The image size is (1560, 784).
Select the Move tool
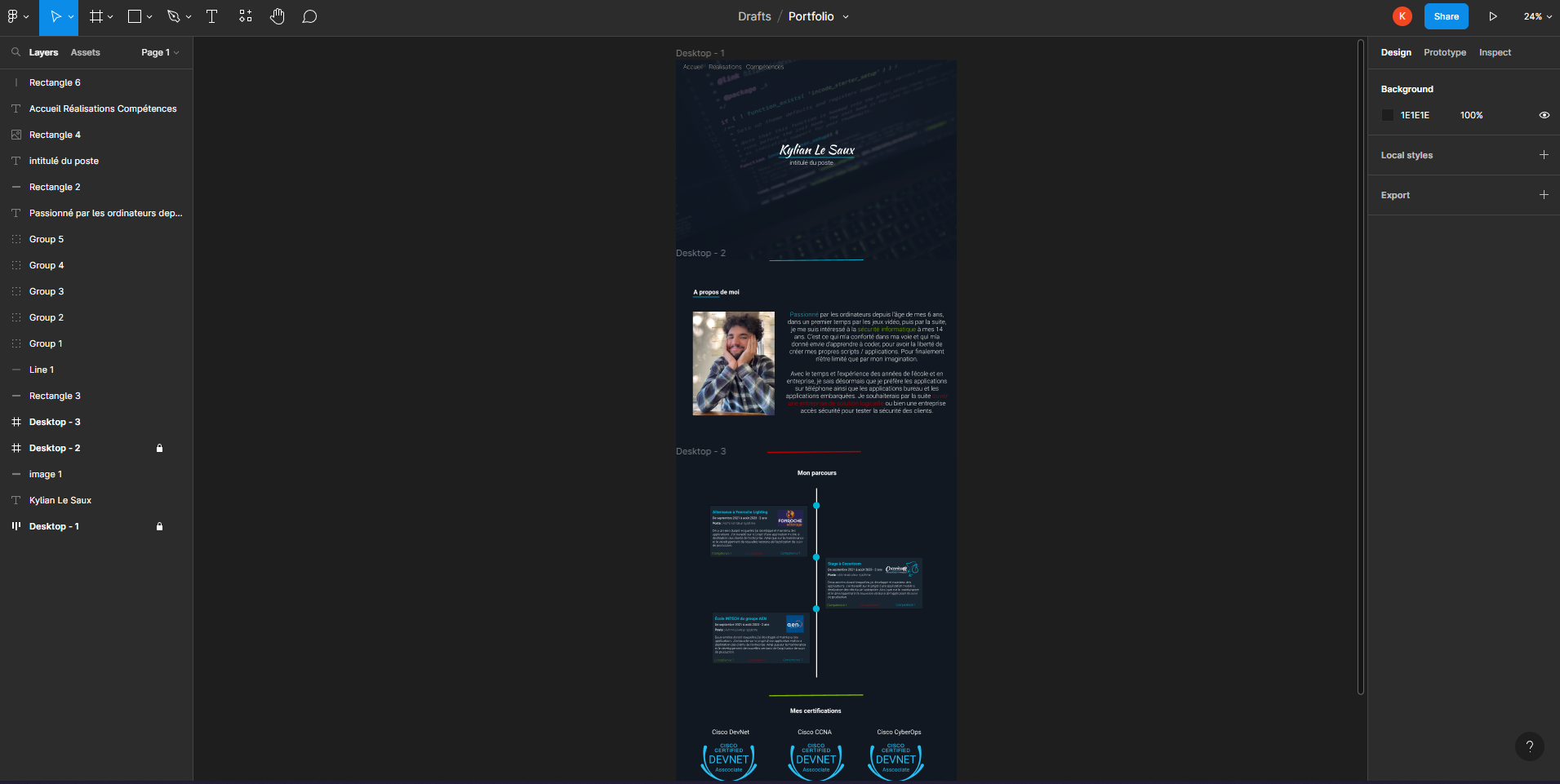tap(55, 16)
